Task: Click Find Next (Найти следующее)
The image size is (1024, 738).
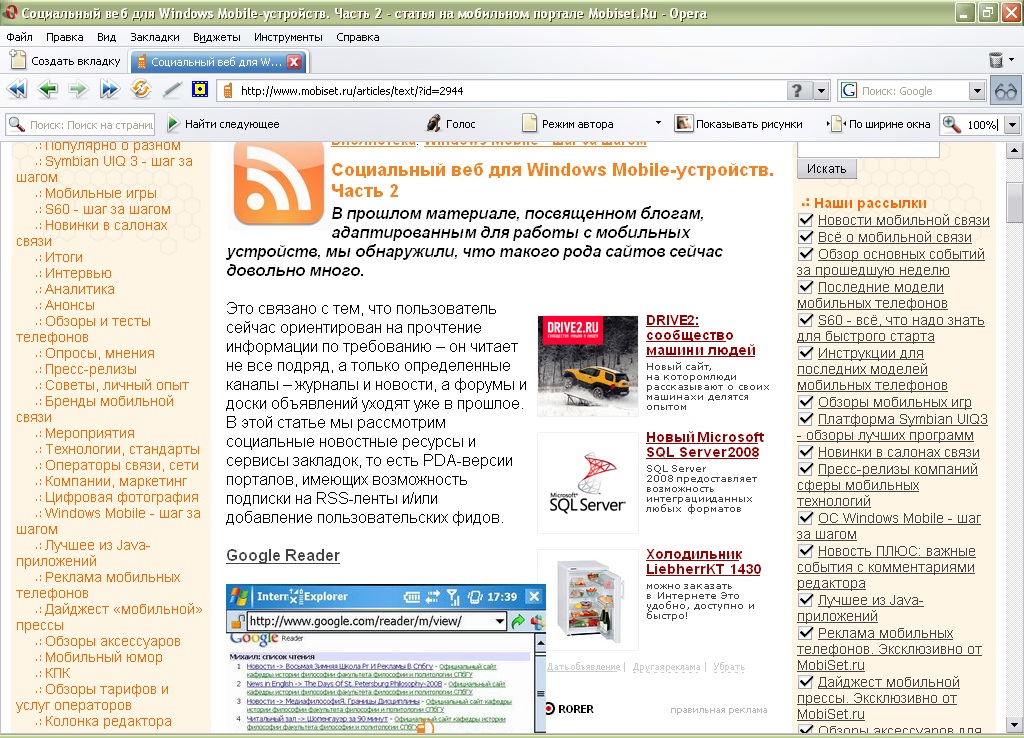Action: coord(223,124)
